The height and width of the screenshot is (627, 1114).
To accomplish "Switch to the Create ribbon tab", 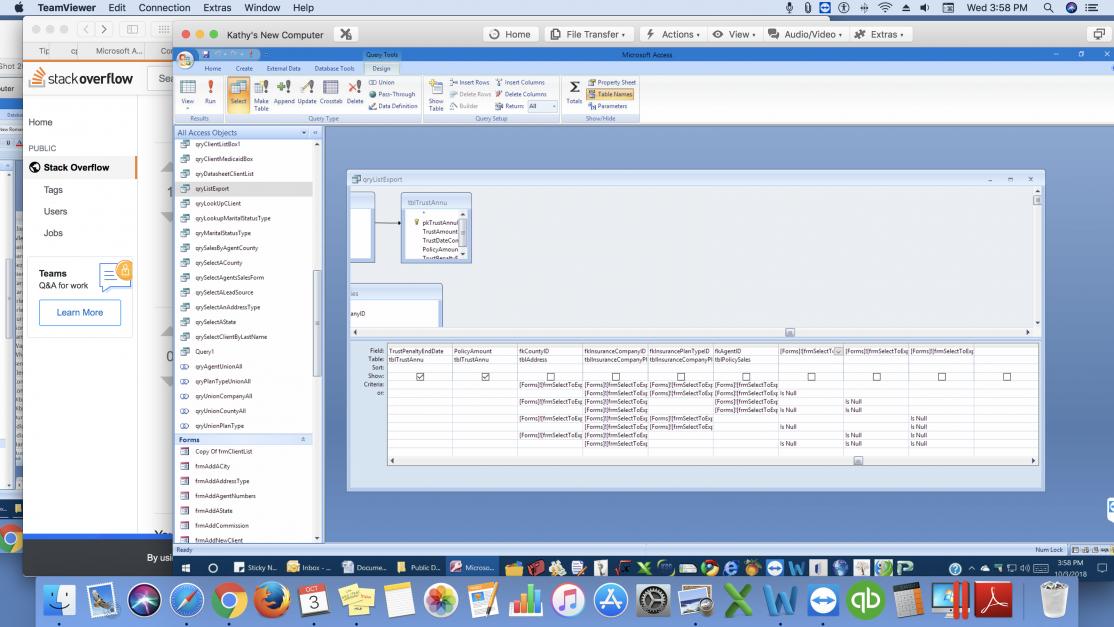I will pyautogui.click(x=244, y=69).
